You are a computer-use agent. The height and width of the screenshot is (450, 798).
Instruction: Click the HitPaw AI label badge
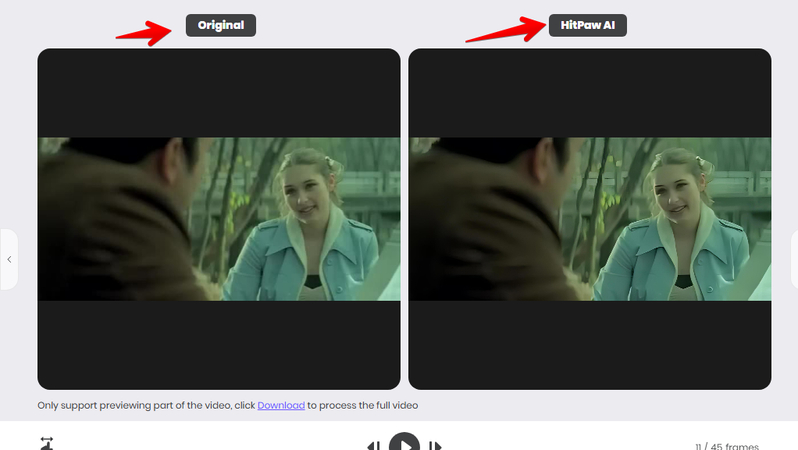588,25
